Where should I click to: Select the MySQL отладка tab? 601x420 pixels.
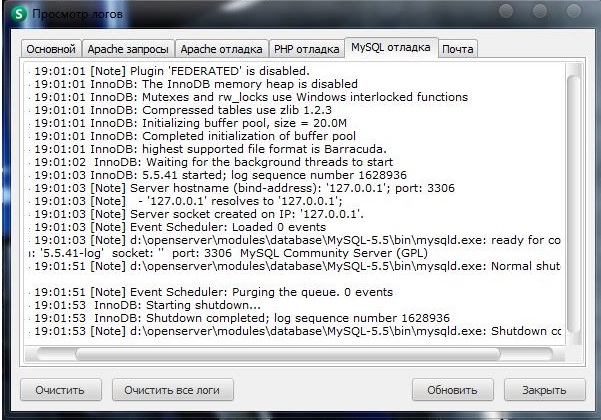pyautogui.click(x=391, y=48)
